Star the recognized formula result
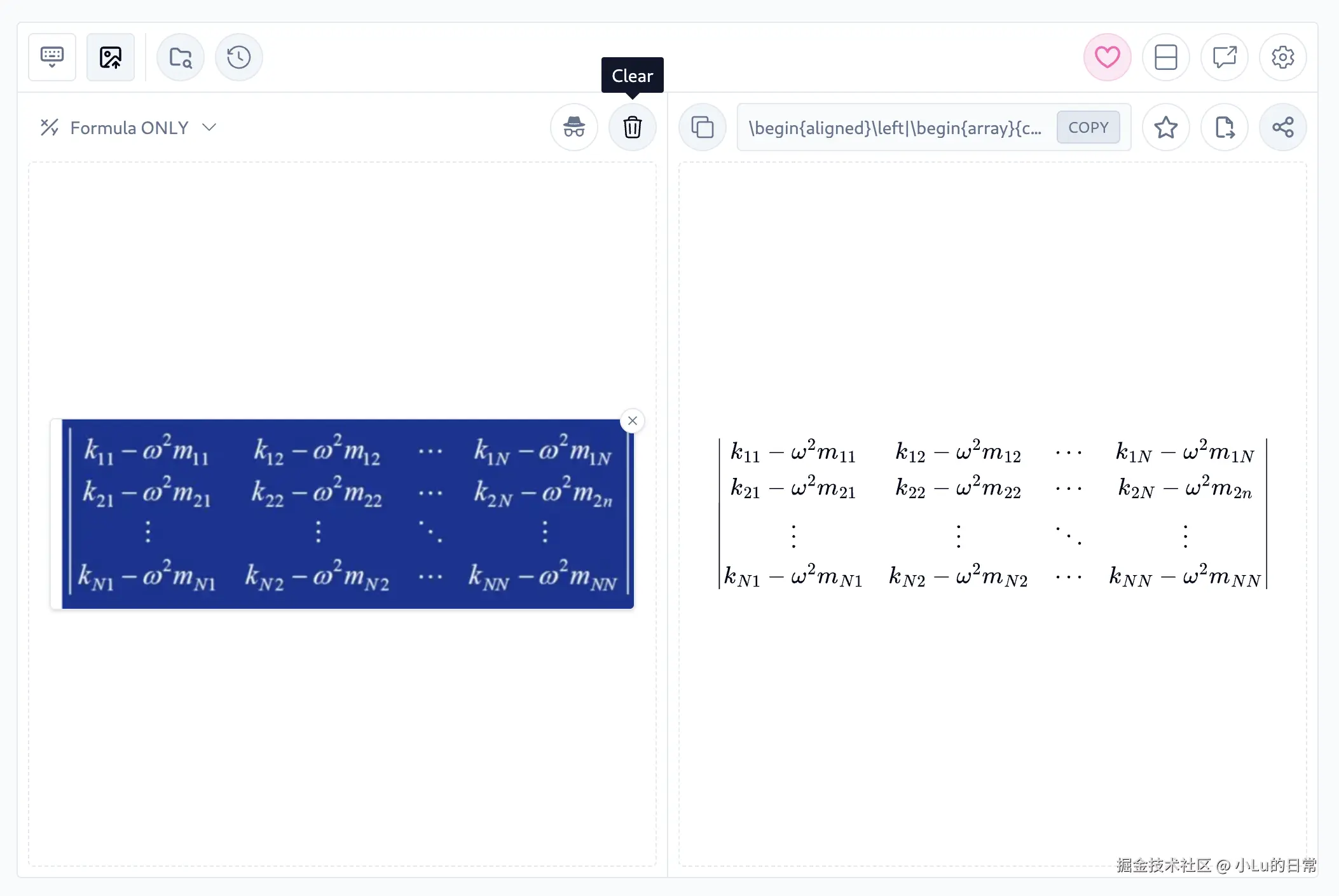The height and width of the screenshot is (896, 1339). [x=1165, y=127]
